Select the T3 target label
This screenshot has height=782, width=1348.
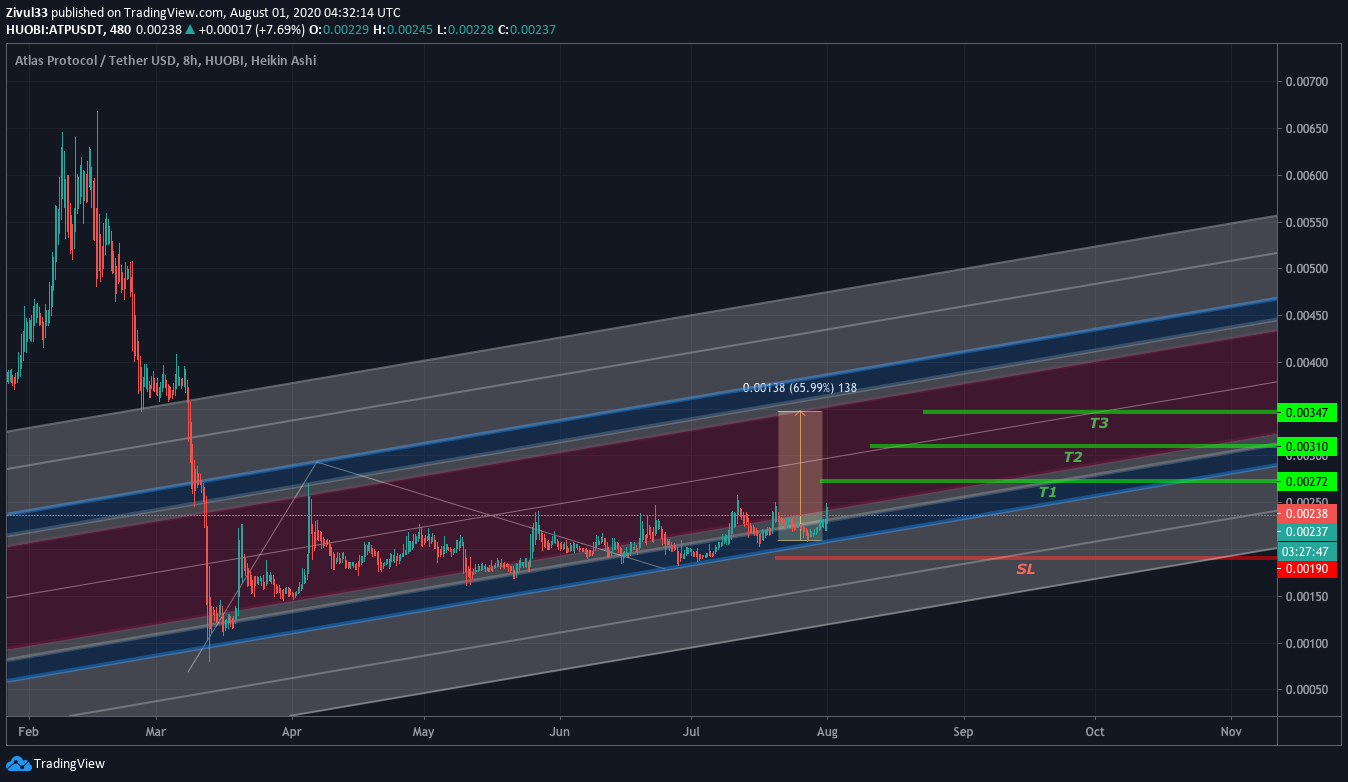(1099, 423)
